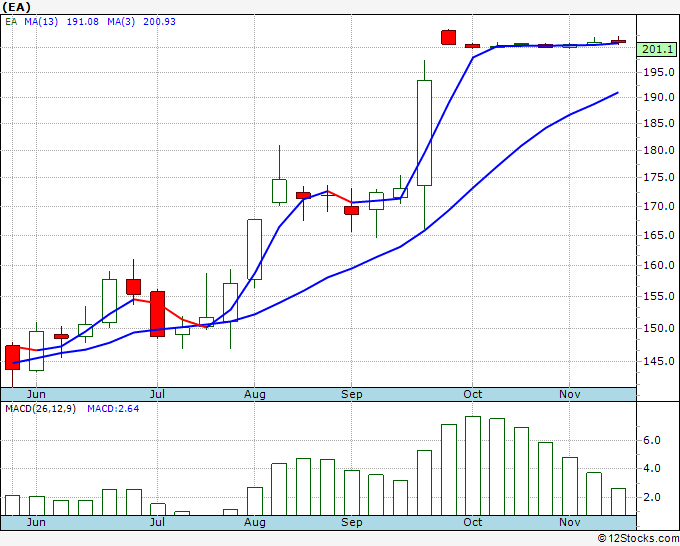This screenshot has width=680, height=546.
Task: Select the 185.0 price axis label
Action: click(659, 124)
